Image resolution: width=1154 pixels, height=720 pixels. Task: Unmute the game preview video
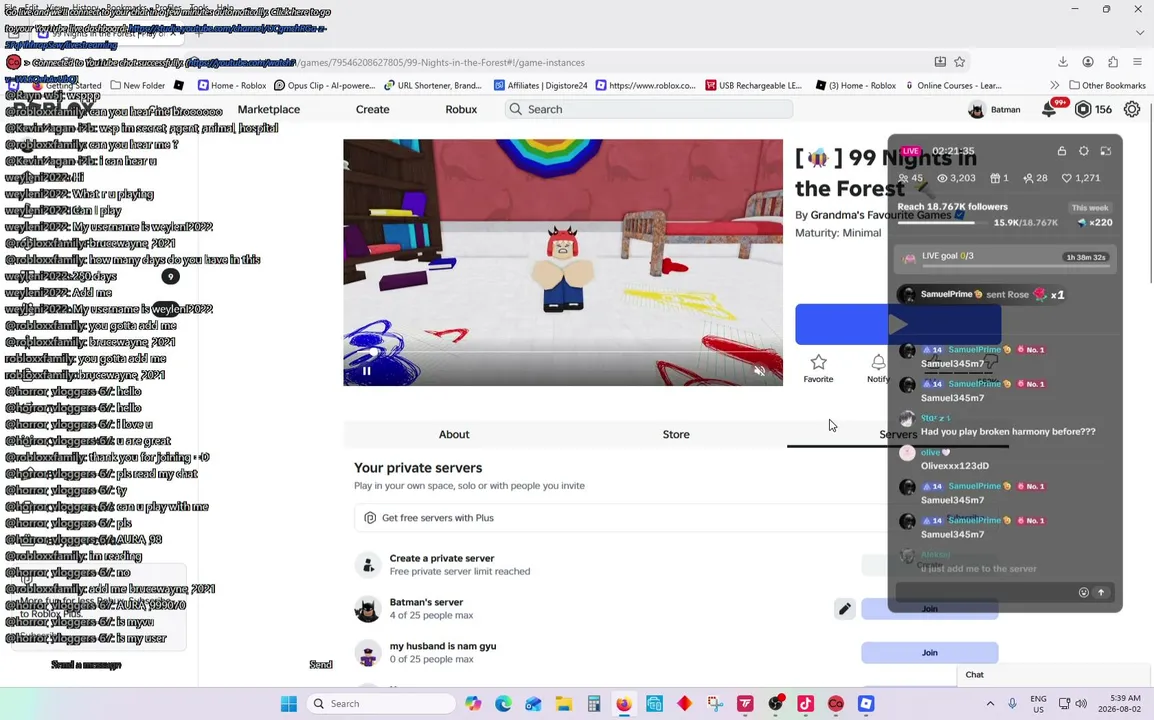[x=760, y=371]
